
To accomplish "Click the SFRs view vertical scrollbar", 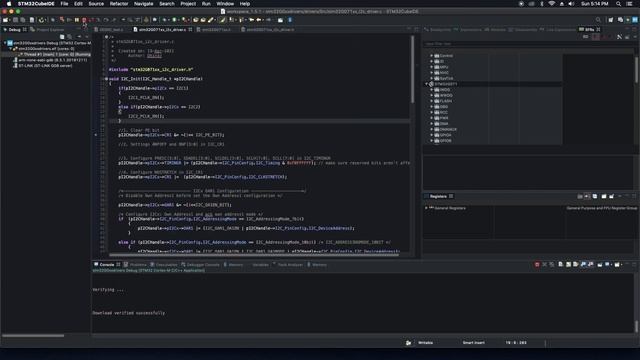I will (636, 69).
